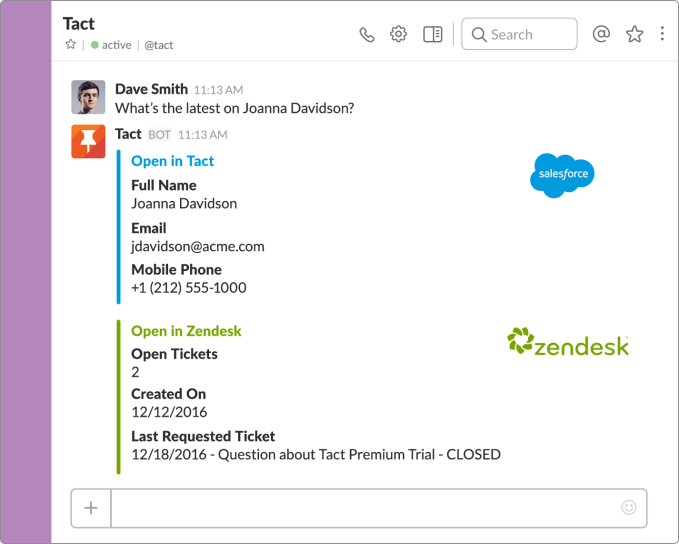Viewport: 679px width, 544px height.
Task: Click the Salesforce cloud logo
Action: (x=562, y=175)
